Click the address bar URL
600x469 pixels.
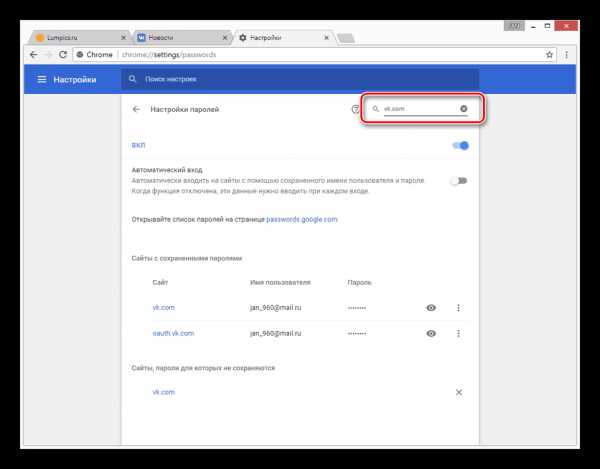[x=169, y=55]
